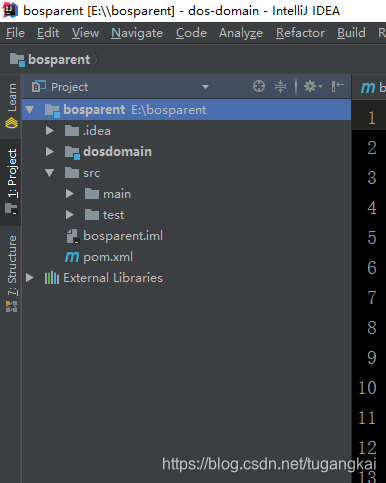The image size is (386, 483).
Task: Open the Build menu
Action: (351, 33)
